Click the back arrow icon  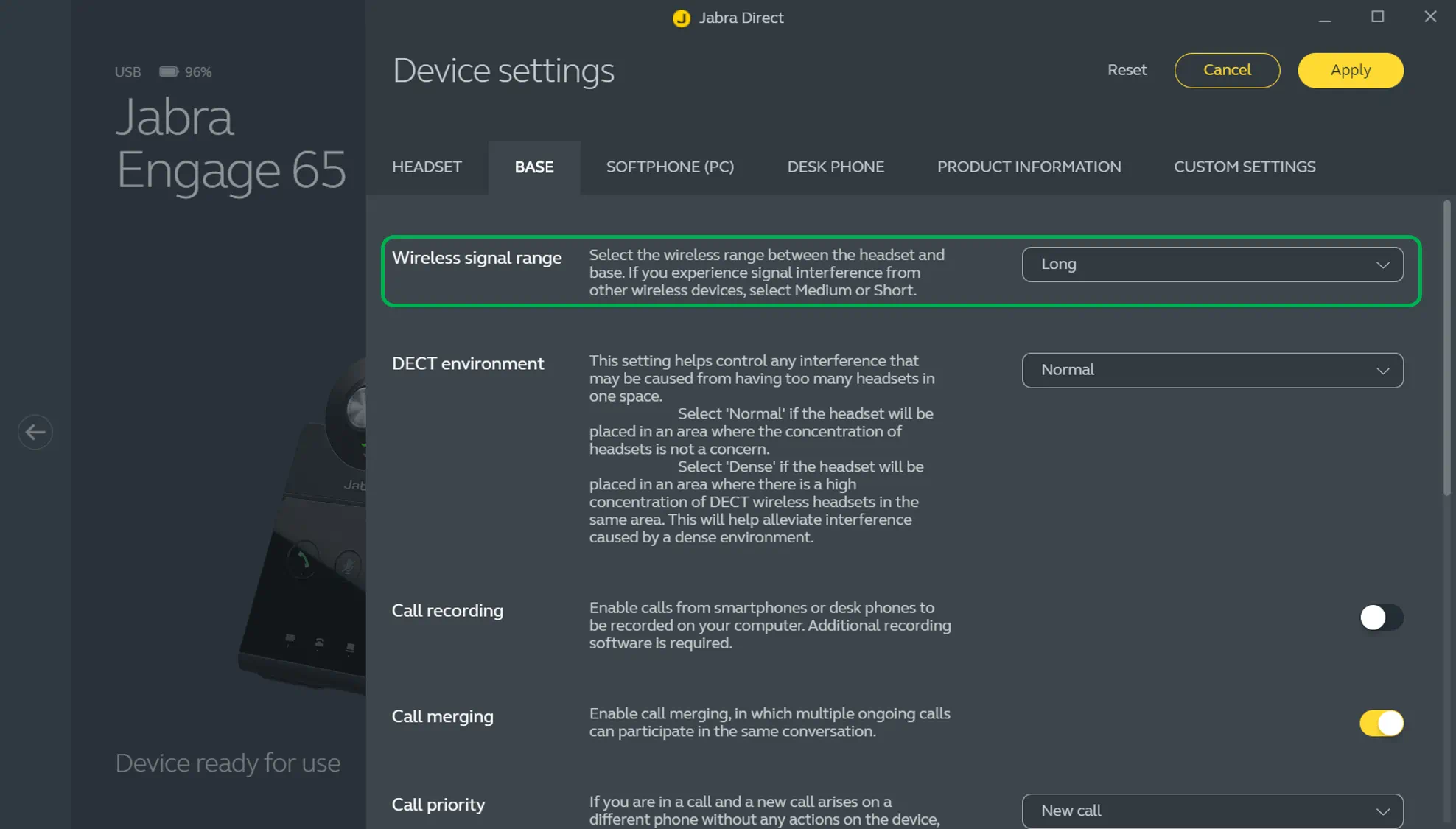pyautogui.click(x=35, y=432)
